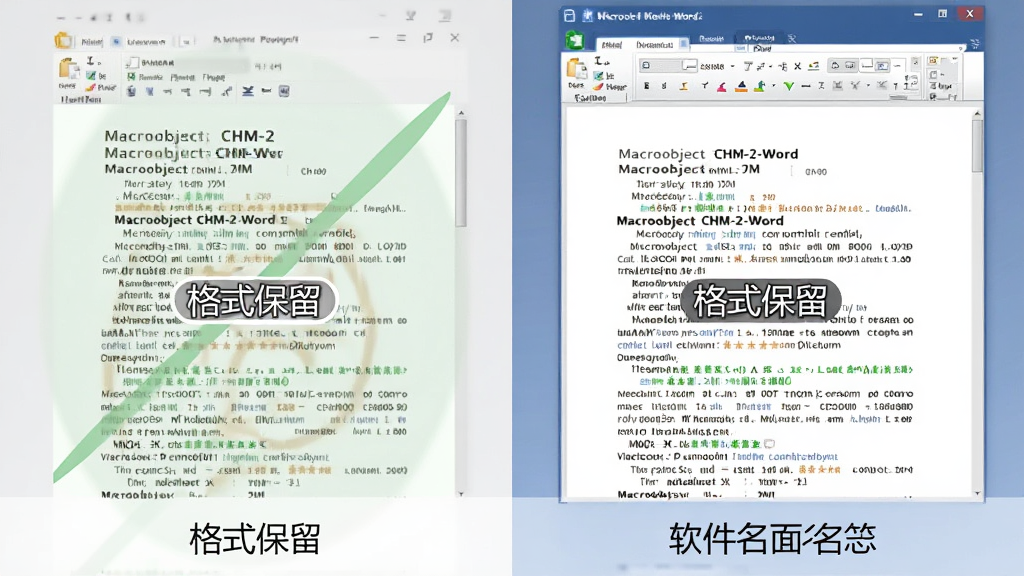
Task: Click the Italic icon next to Bold in the right ribbon
Action: [x=664, y=86]
